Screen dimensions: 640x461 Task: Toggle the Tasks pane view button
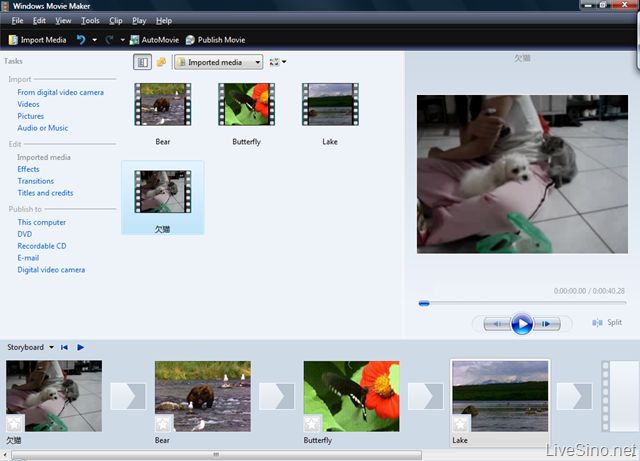[x=142, y=62]
